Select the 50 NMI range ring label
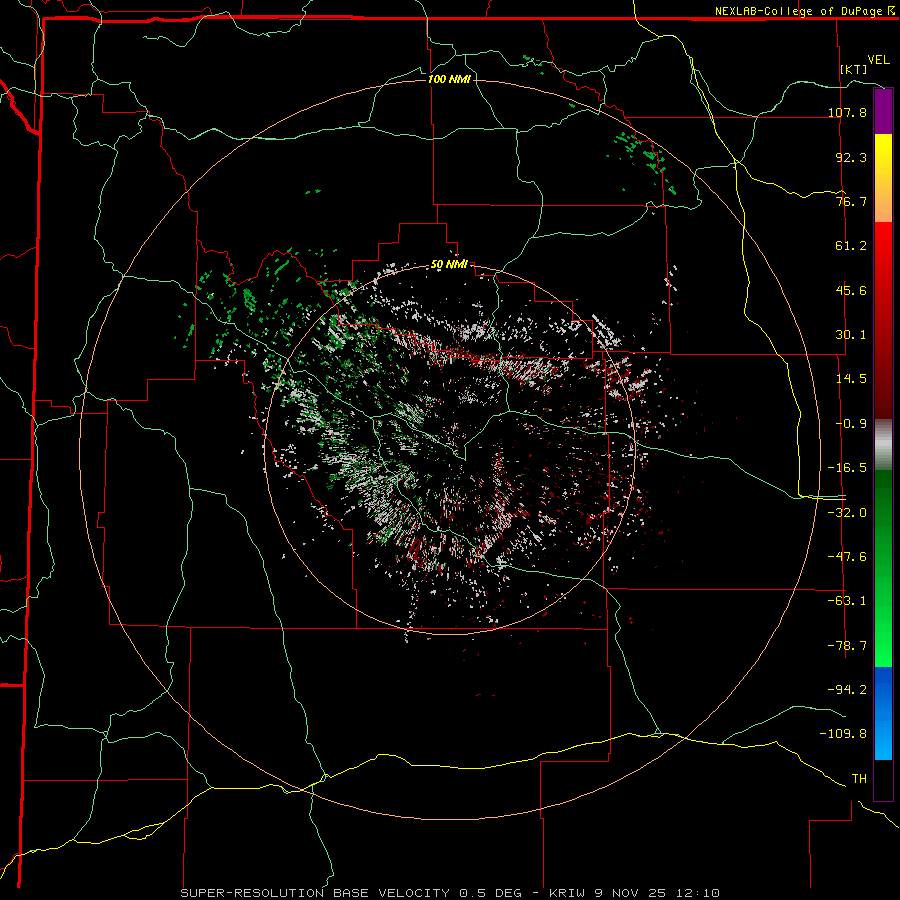The width and height of the screenshot is (900, 900). [x=449, y=265]
